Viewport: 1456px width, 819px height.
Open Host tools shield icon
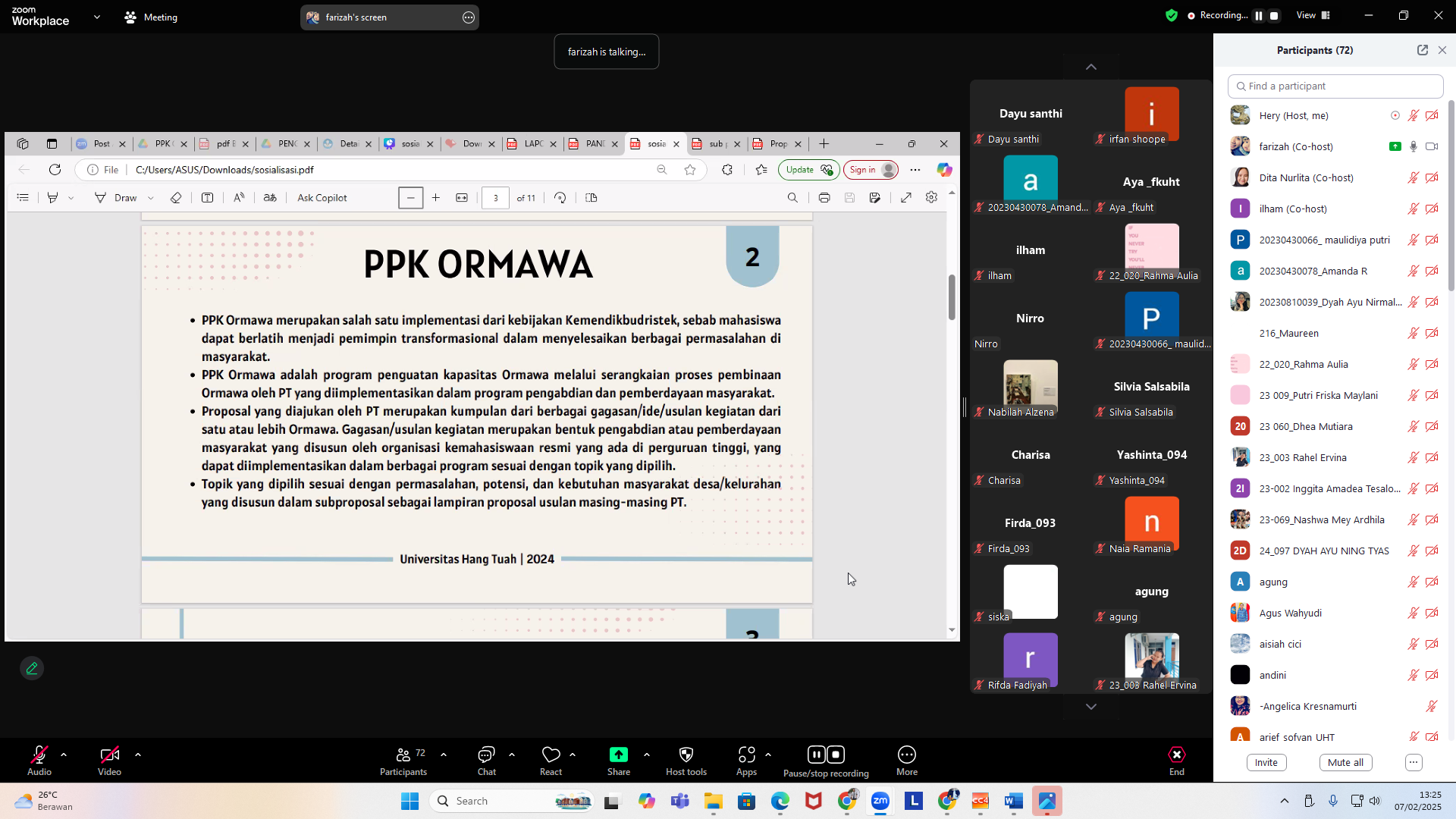tap(686, 755)
